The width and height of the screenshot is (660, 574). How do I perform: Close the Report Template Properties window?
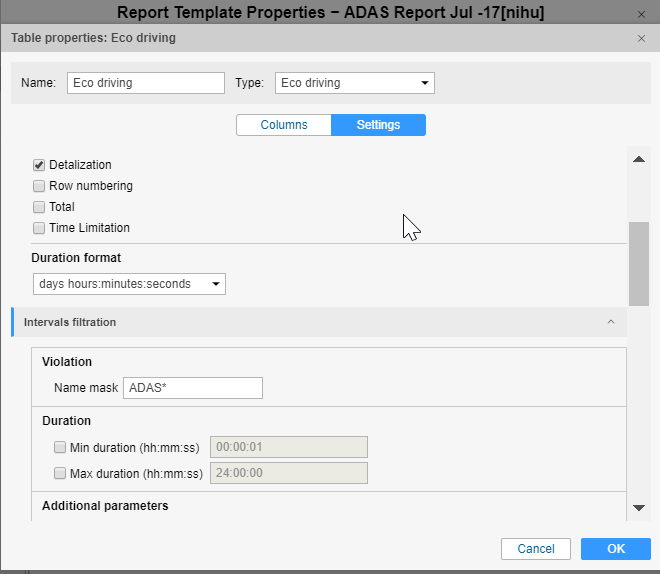coord(641,13)
